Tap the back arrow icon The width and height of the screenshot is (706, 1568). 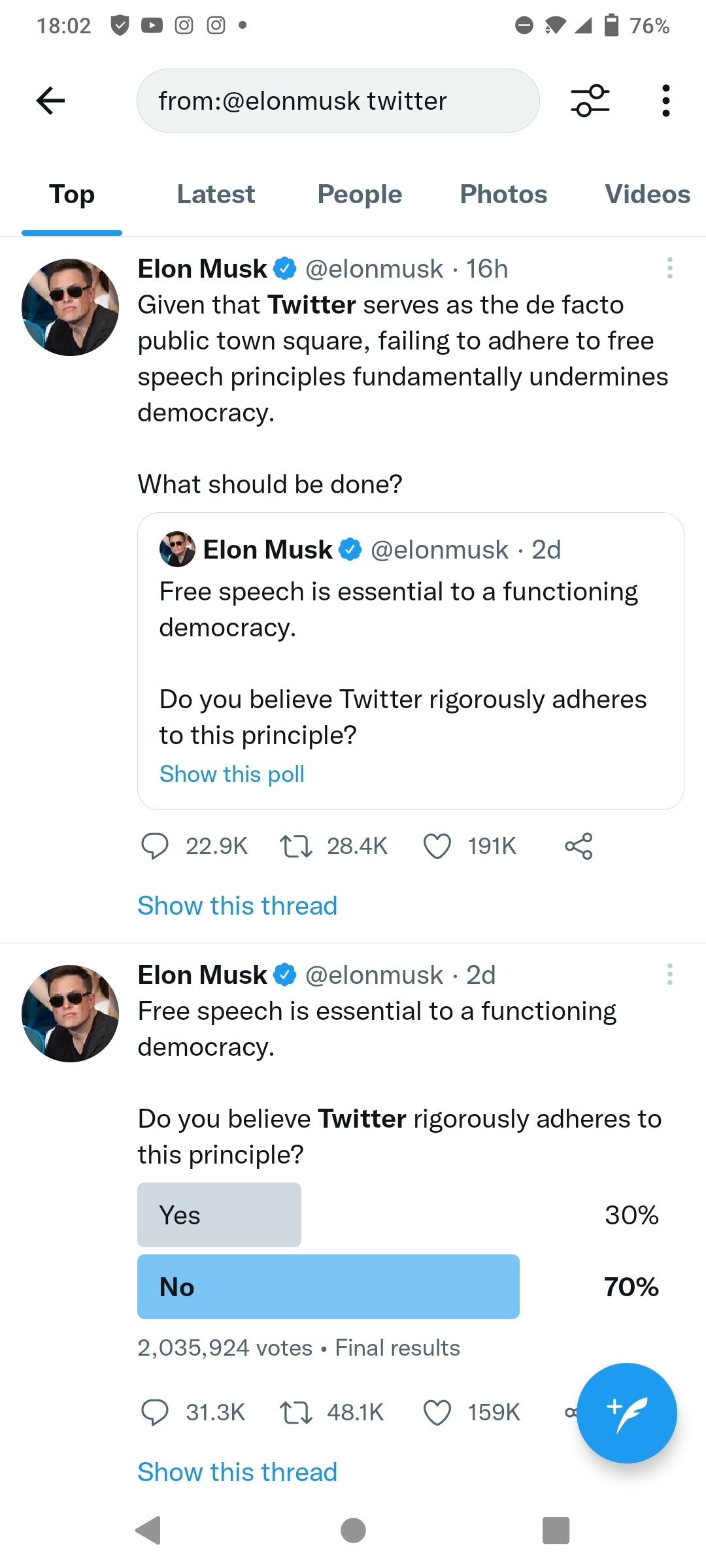coord(50,101)
